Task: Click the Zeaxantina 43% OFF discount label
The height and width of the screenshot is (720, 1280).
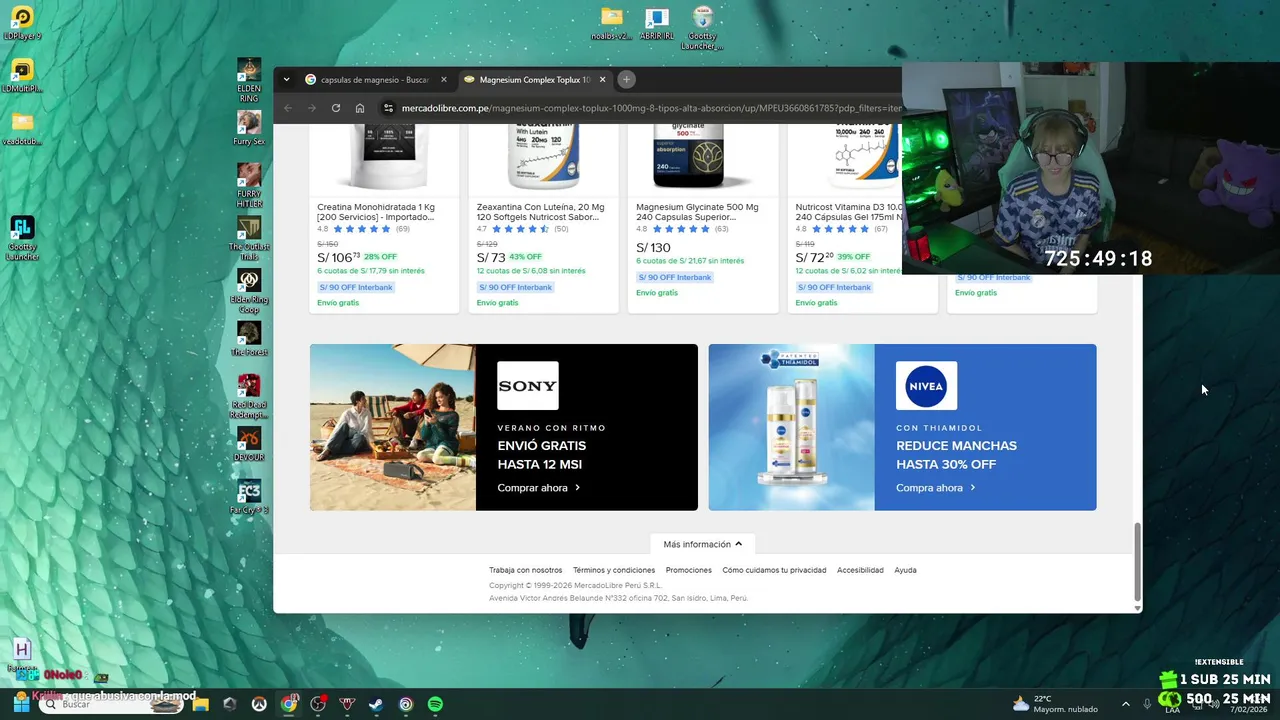Action: [x=525, y=257]
